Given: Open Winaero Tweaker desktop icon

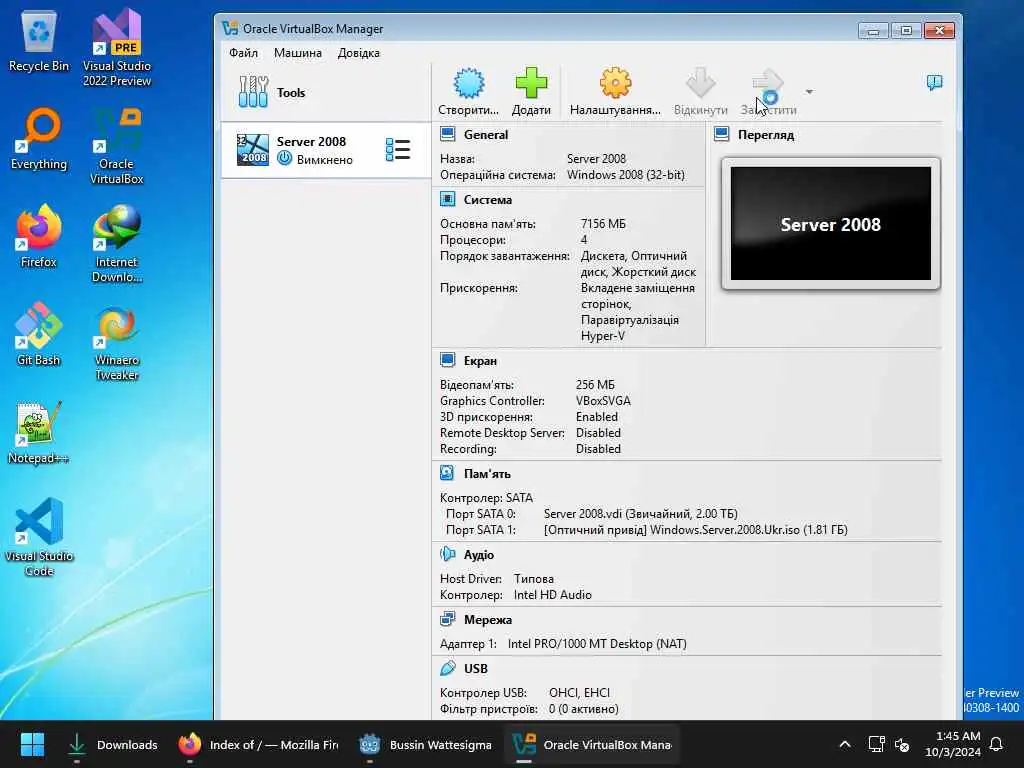Looking at the screenshot, I should click(x=117, y=342).
